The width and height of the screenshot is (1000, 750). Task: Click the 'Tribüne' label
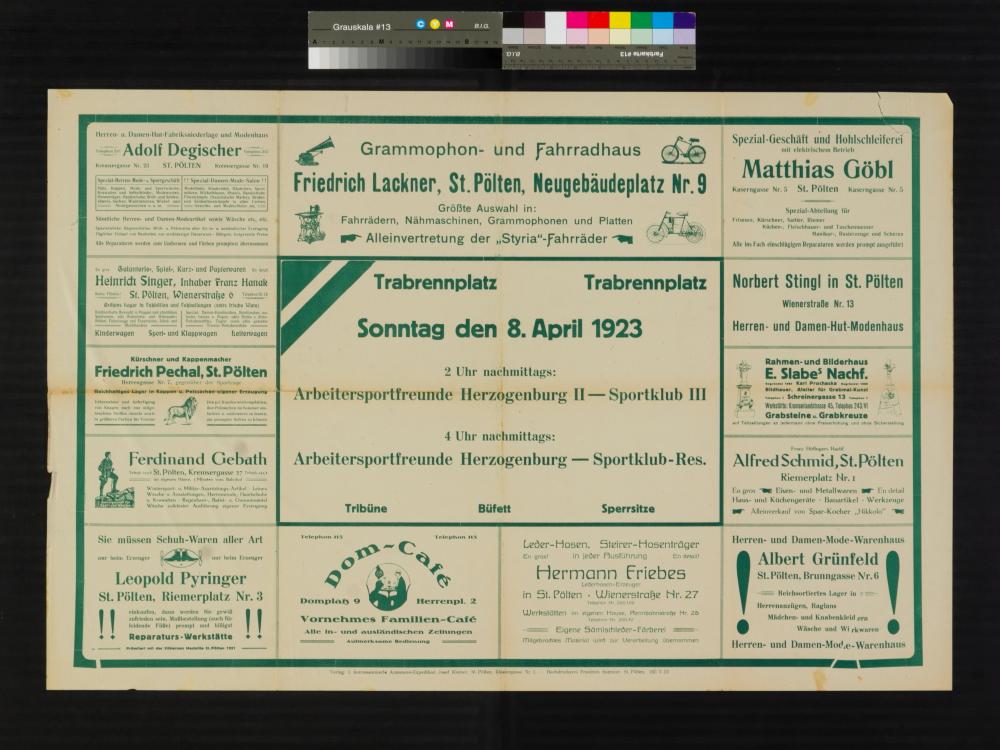tap(366, 508)
